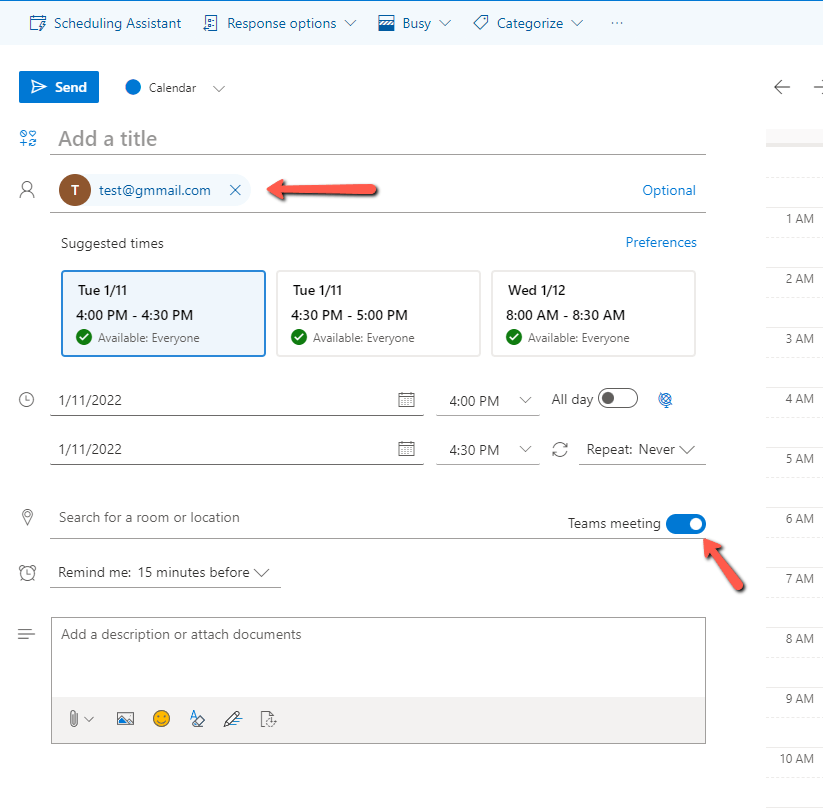Remove test@gmmail.com attendee with the X
Image resolution: width=823 pixels, height=809 pixels.
pyautogui.click(x=235, y=190)
